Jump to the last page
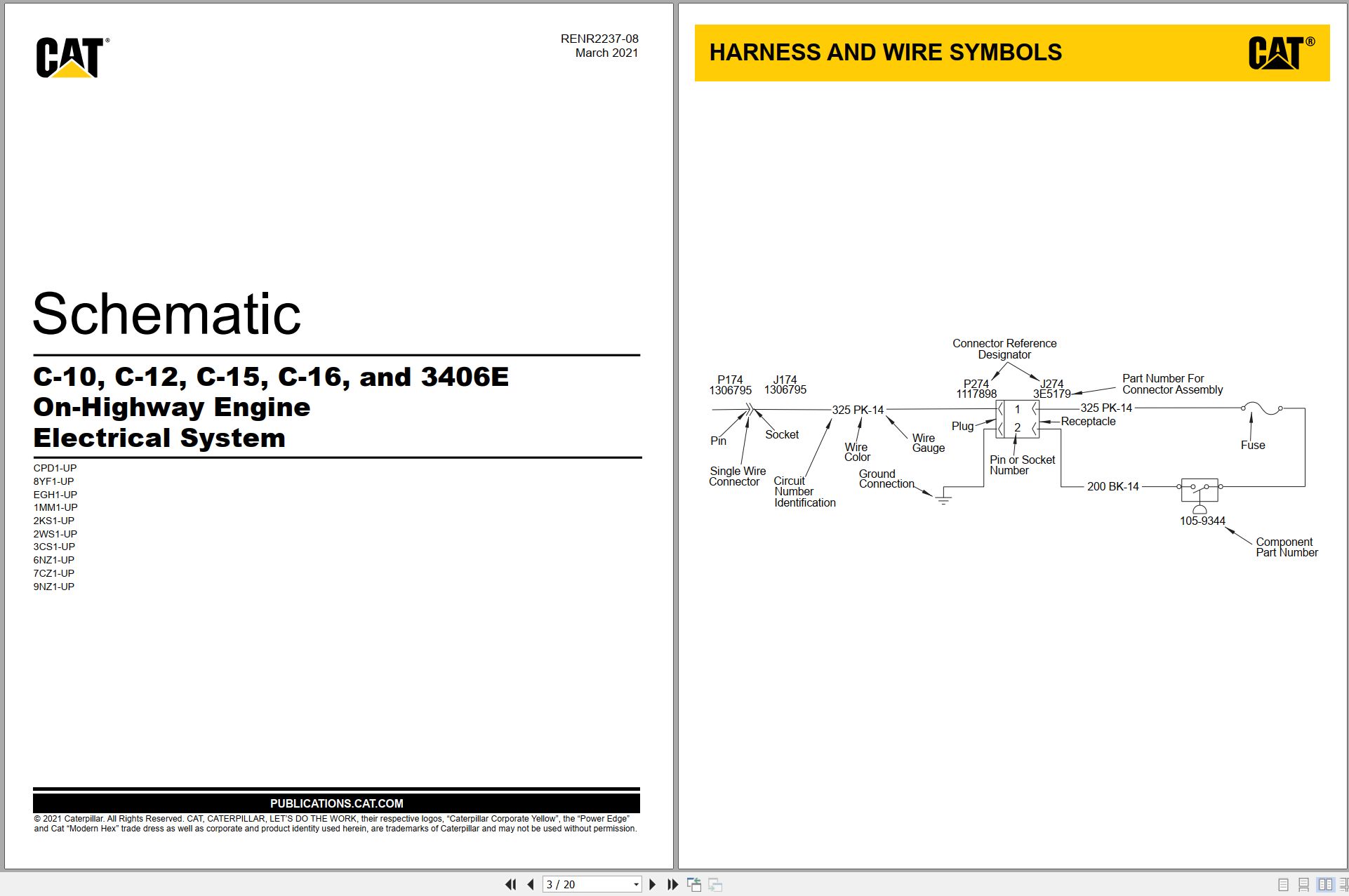Viewport: 1349px width, 896px height. [672, 885]
